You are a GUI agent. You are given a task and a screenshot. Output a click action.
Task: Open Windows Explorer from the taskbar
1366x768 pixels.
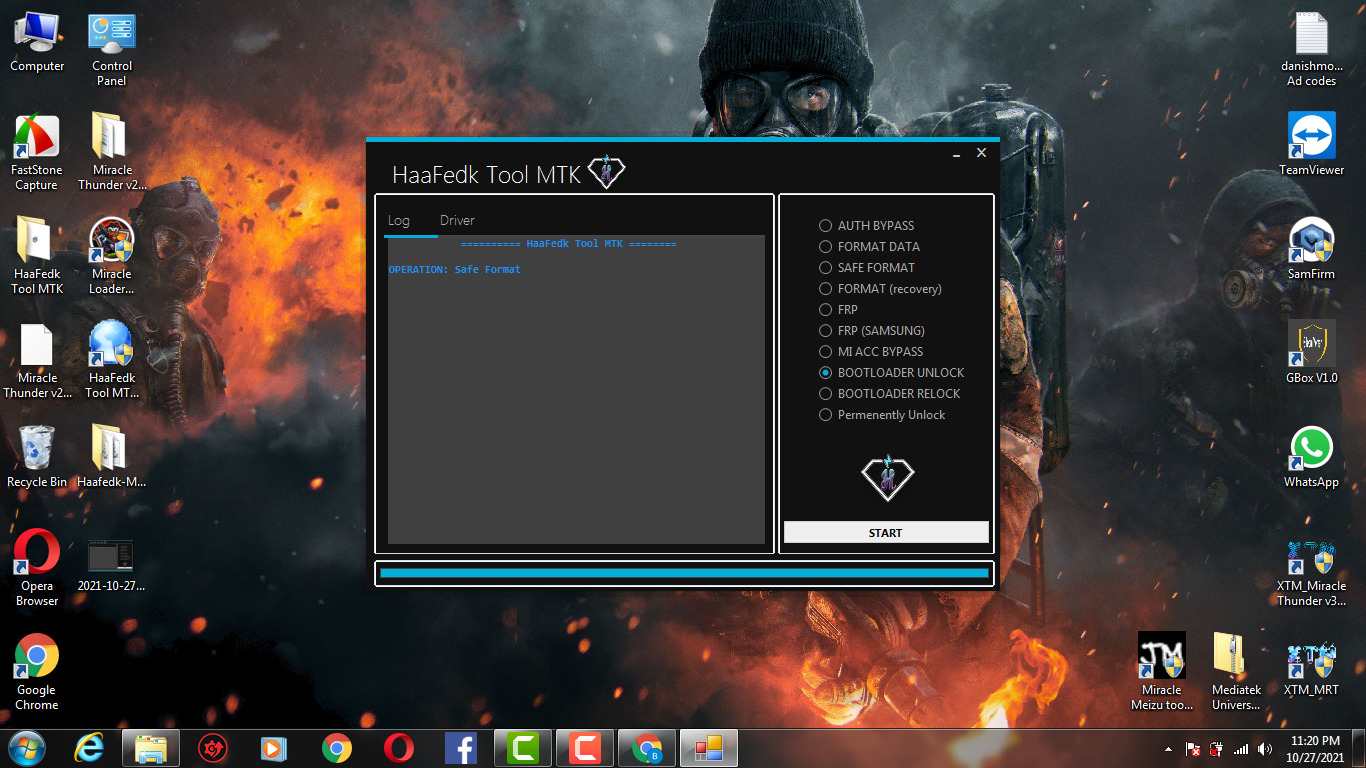pyautogui.click(x=151, y=748)
